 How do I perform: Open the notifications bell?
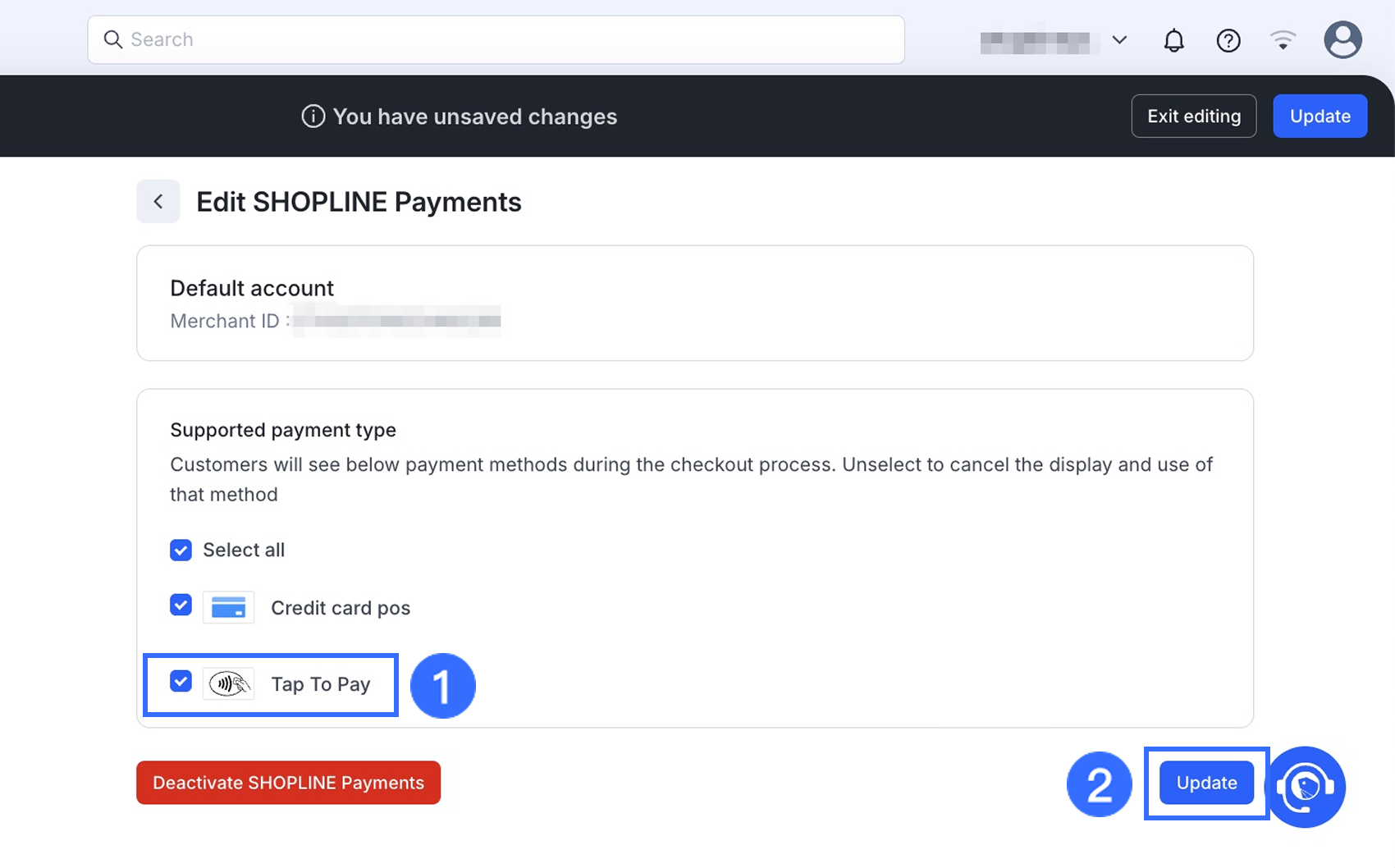click(x=1174, y=40)
